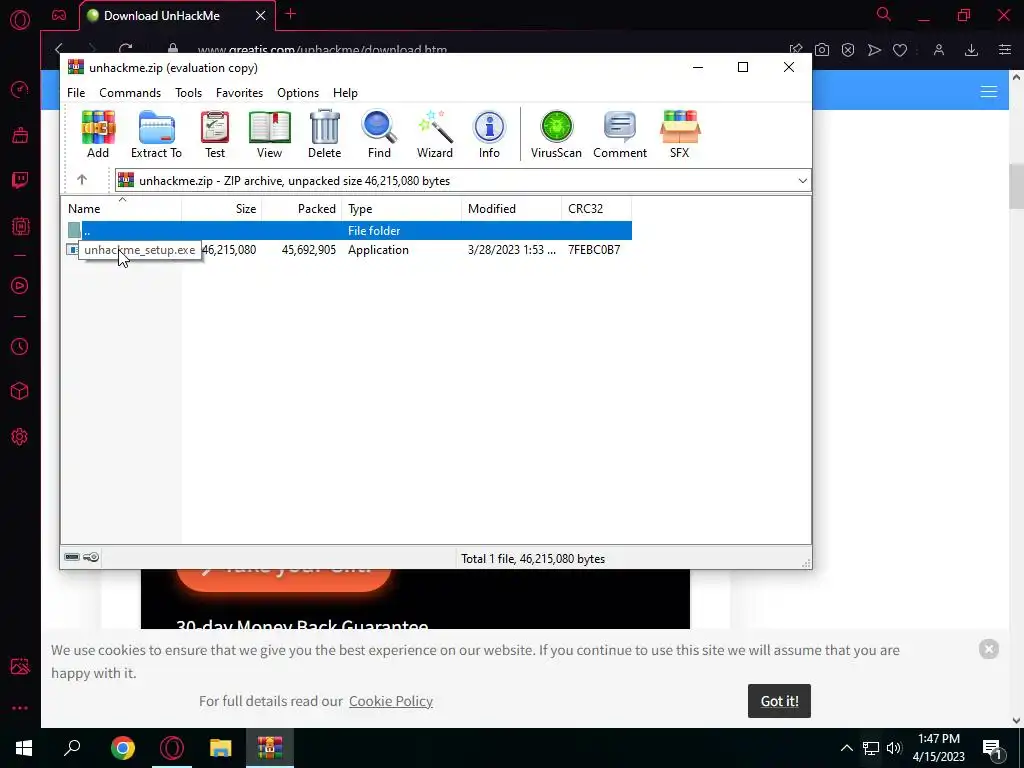Show hidden system tray icons

point(846,748)
